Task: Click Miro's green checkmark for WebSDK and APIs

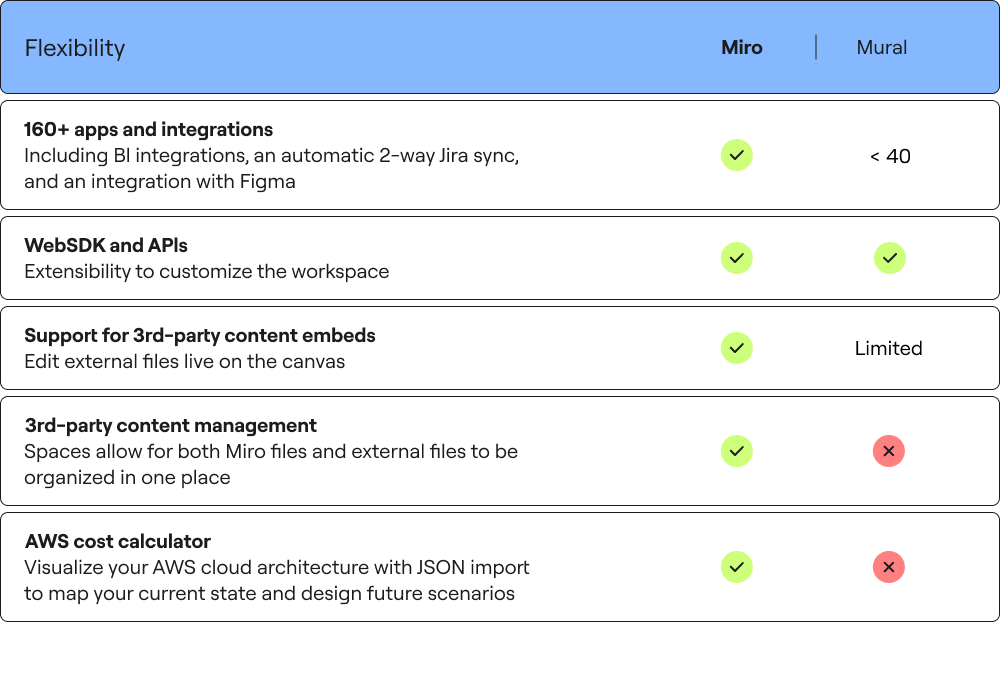Action: click(x=737, y=258)
